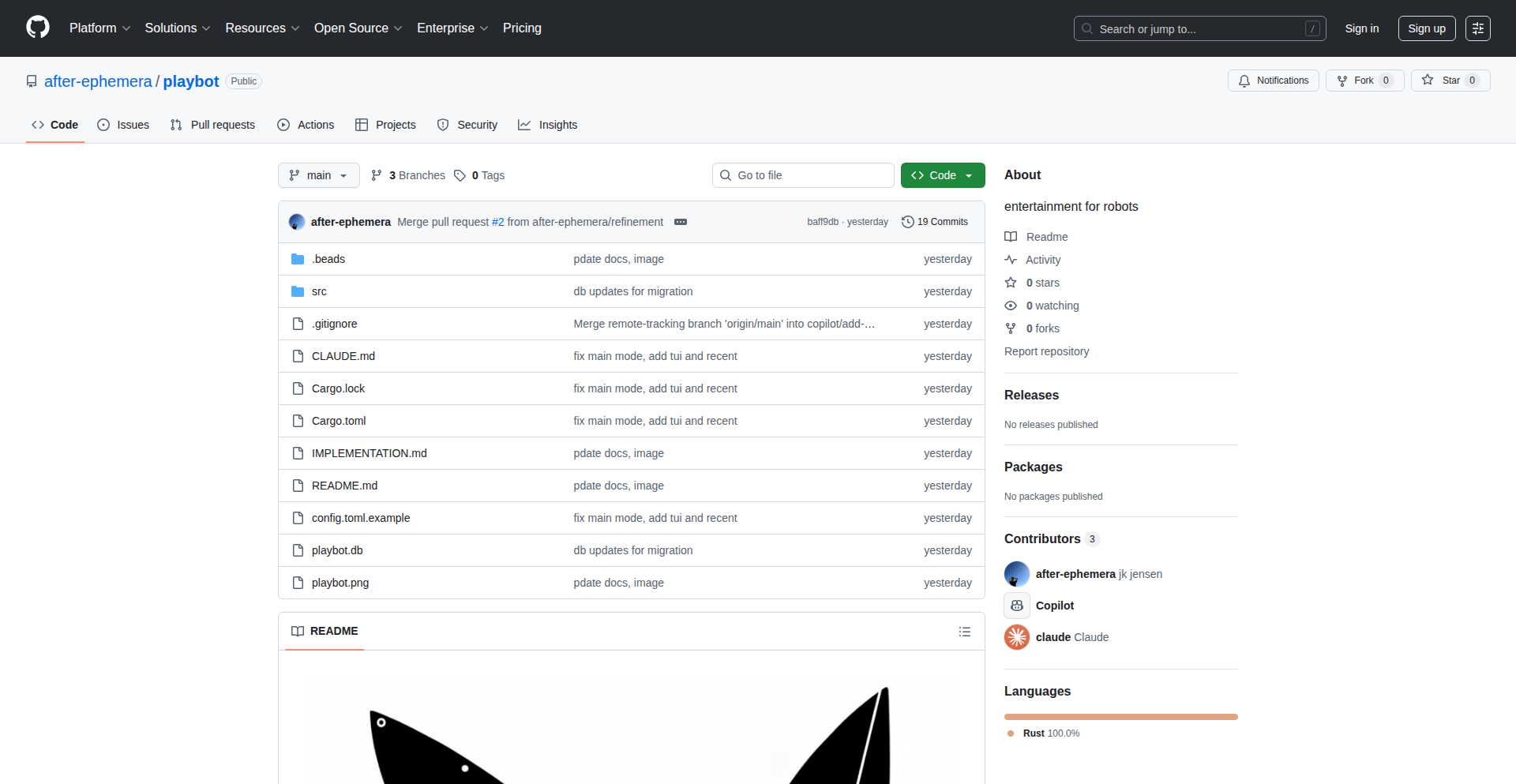The height and width of the screenshot is (784, 1516).
Task: Click pull request #2 link
Action: [x=497, y=222]
